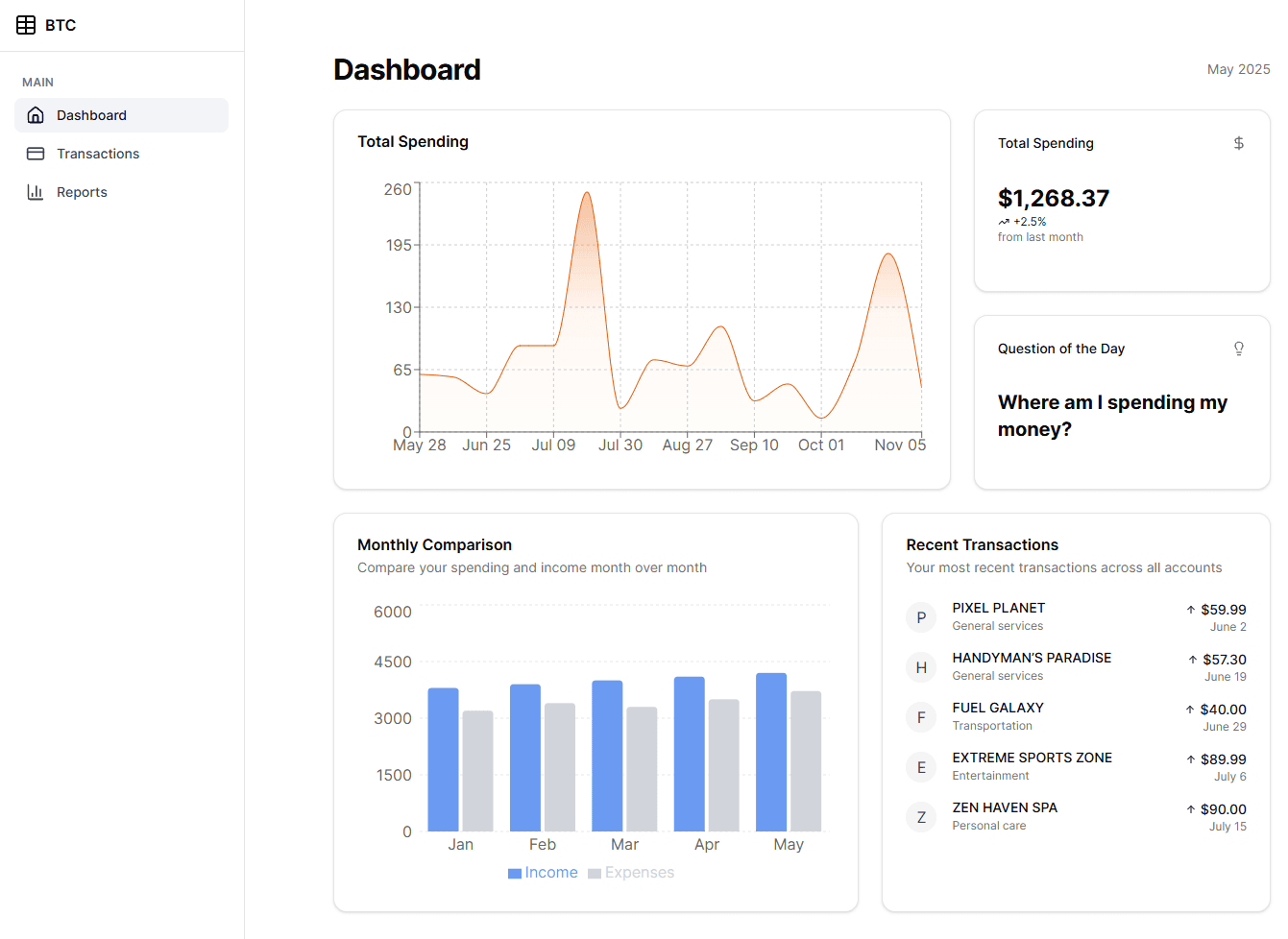The image size is (1288, 939).
Task: Open the Transactions page from the sidebar
Action: [x=96, y=153]
